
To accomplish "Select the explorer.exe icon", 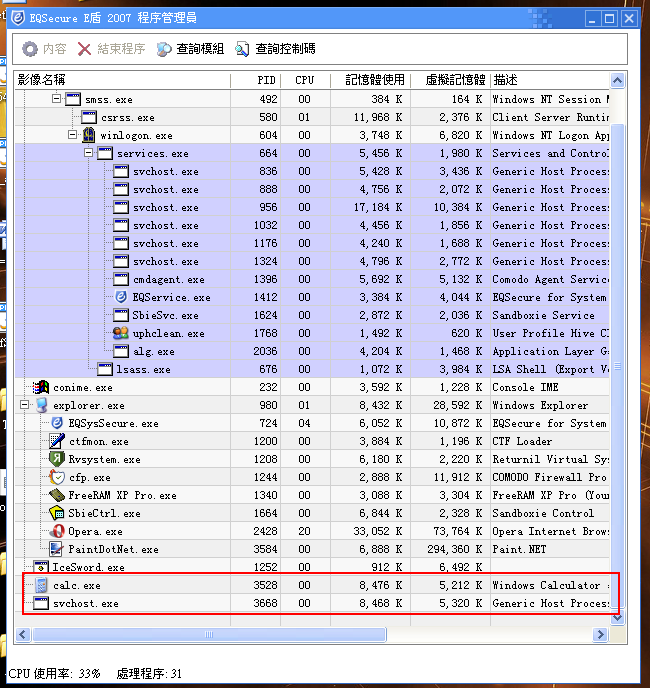I will (x=42, y=405).
